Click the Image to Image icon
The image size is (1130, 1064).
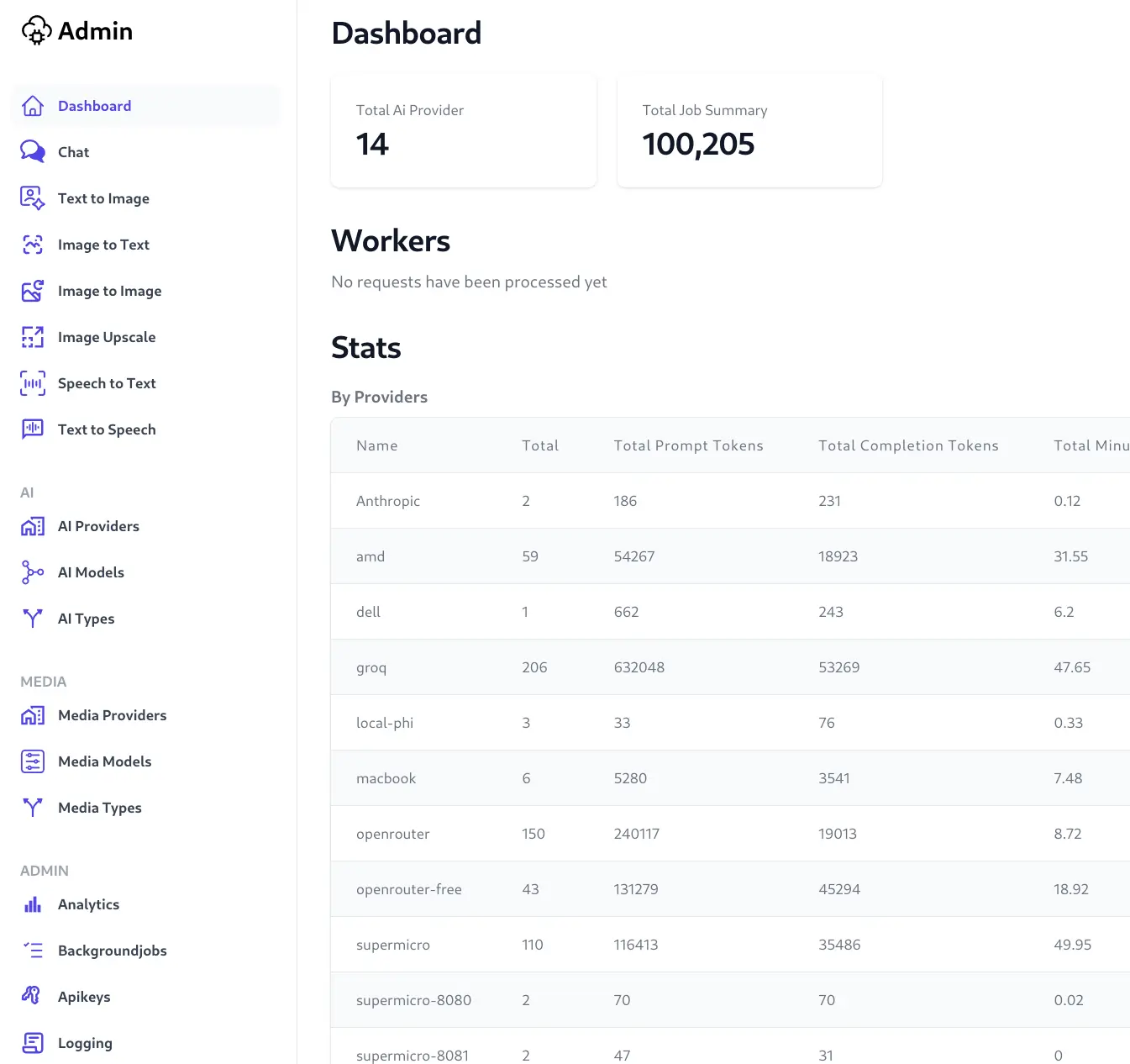click(x=33, y=291)
